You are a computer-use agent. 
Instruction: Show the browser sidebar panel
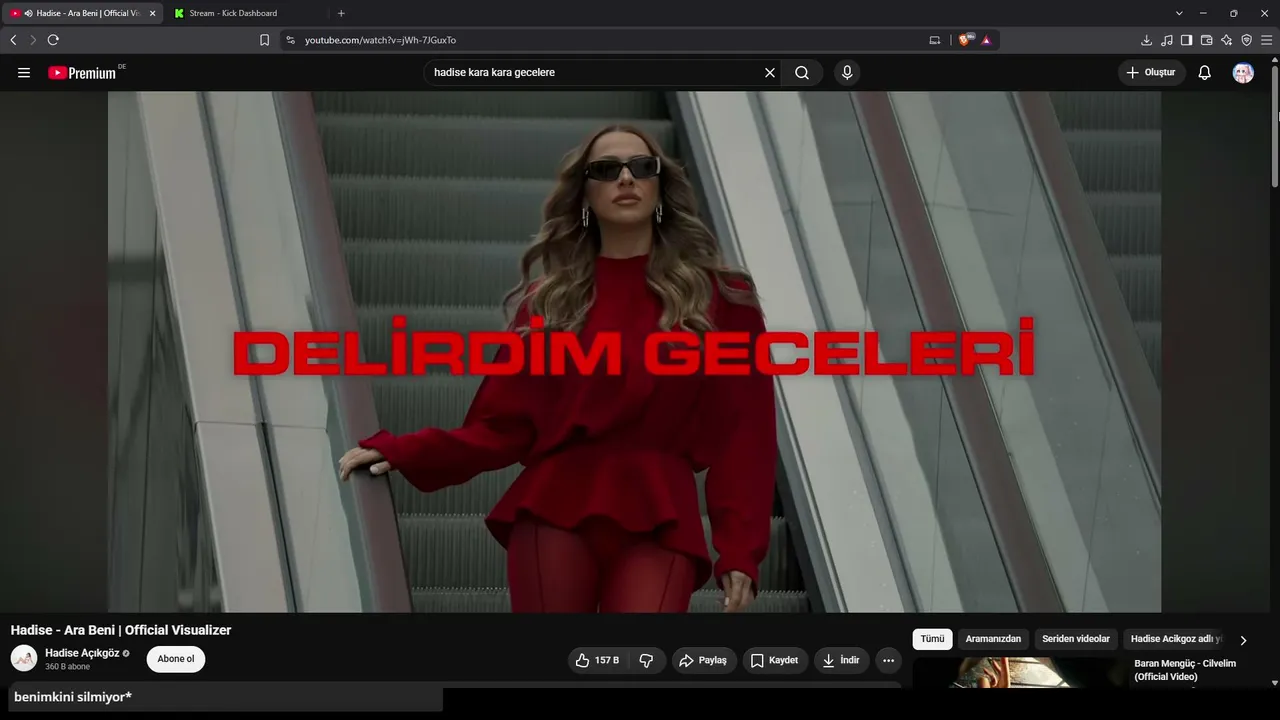click(x=1186, y=40)
